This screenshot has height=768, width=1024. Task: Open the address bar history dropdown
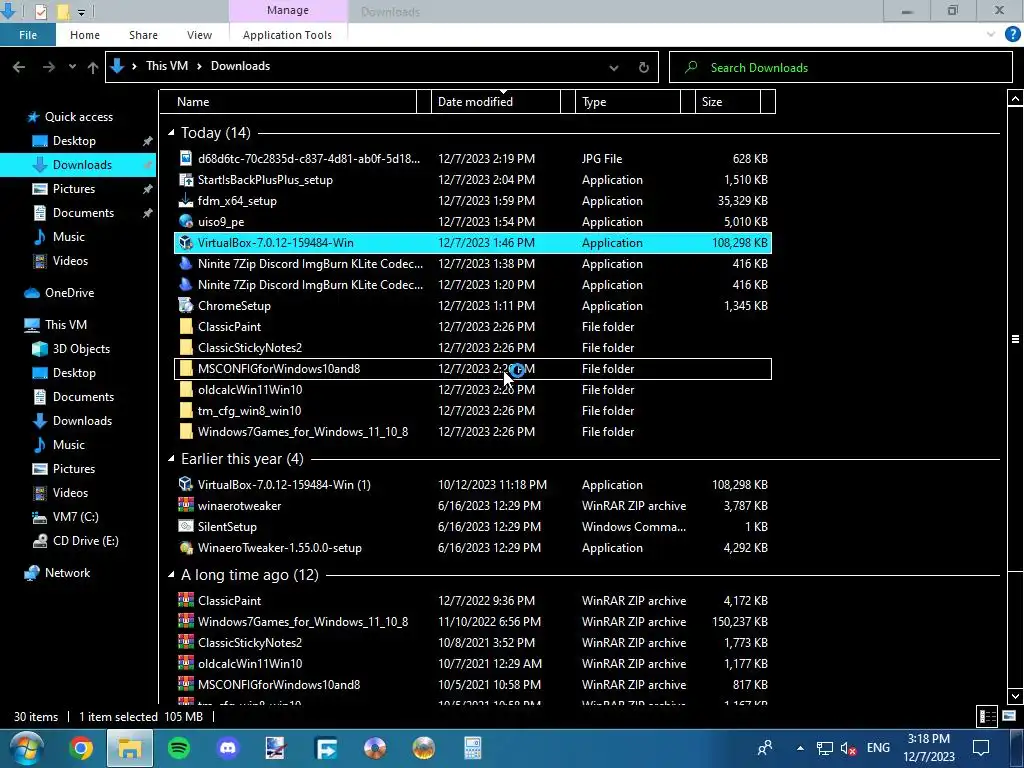pos(613,67)
